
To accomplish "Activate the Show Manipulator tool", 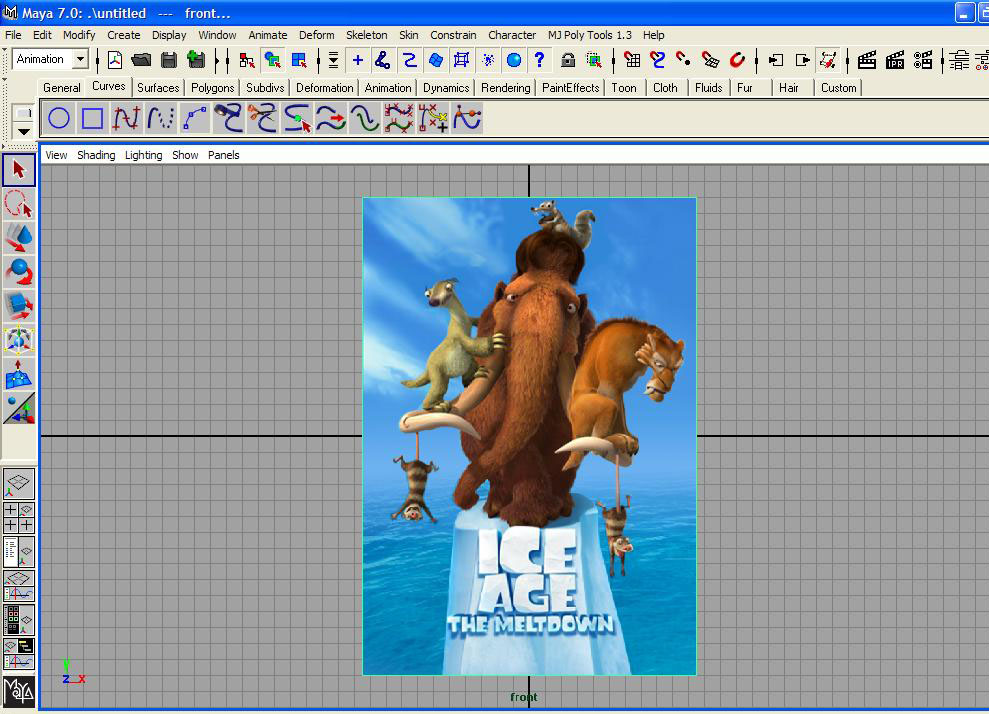I will [19, 409].
